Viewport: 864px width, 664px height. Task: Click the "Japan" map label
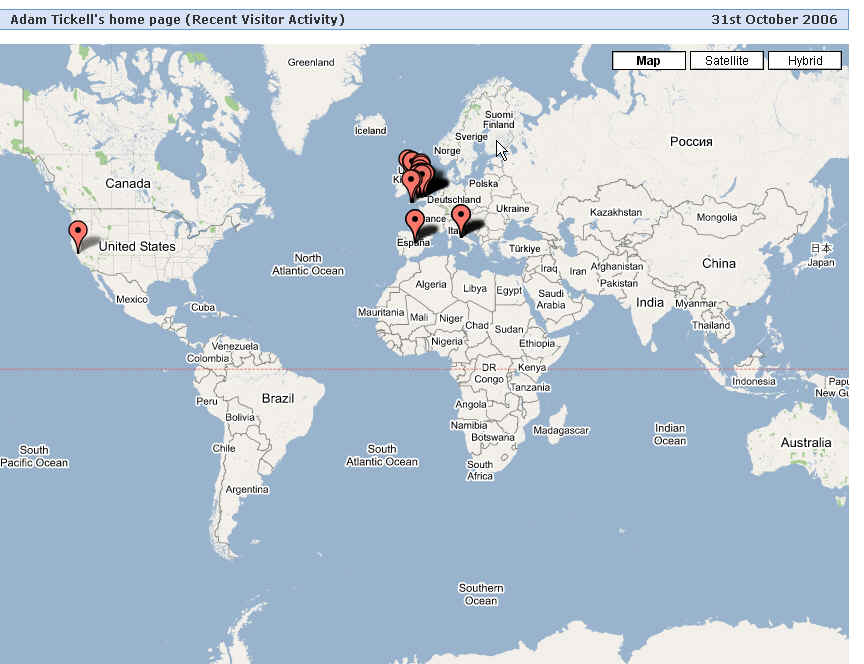[821, 262]
